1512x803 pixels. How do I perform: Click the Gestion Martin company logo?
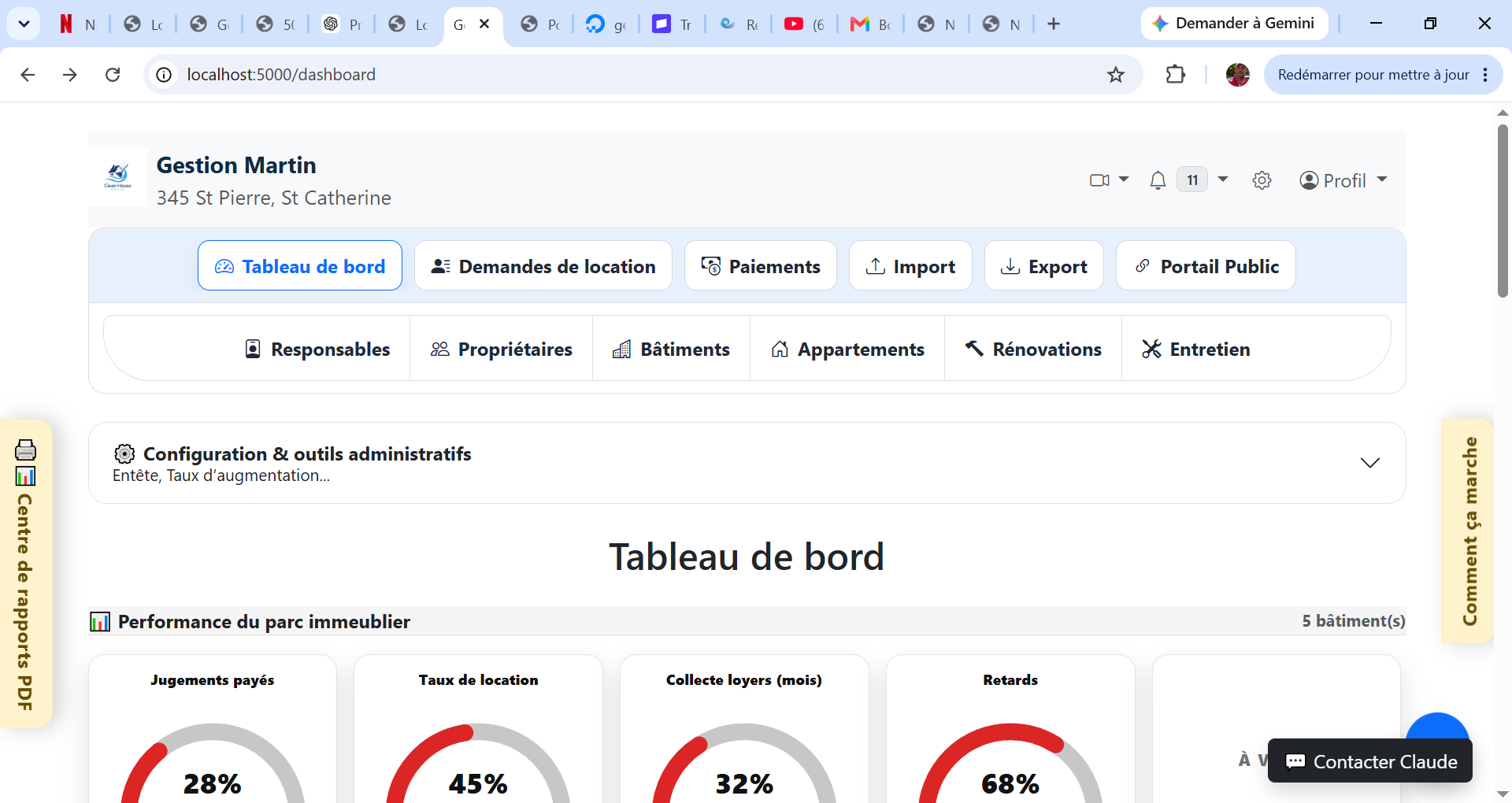coord(118,176)
